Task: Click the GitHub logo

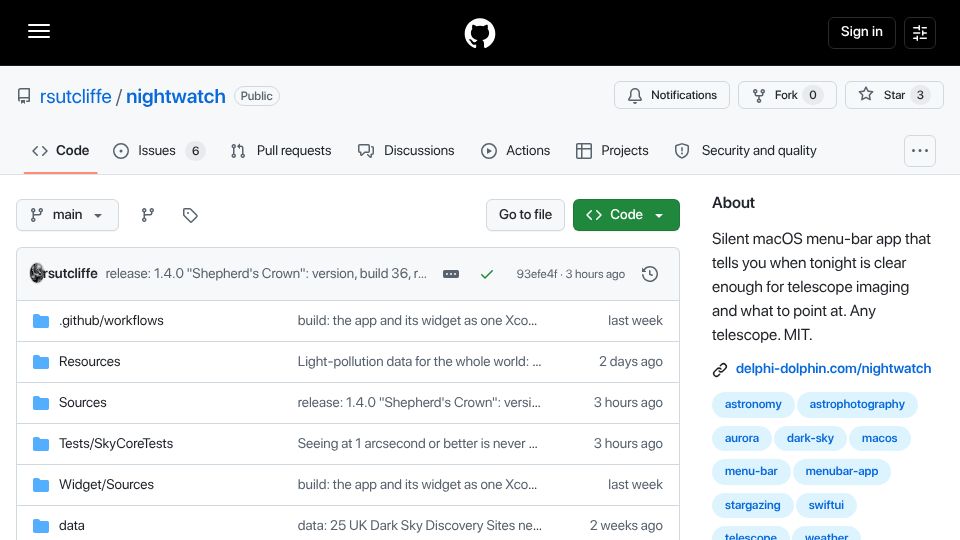Action: pyautogui.click(x=479, y=33)
